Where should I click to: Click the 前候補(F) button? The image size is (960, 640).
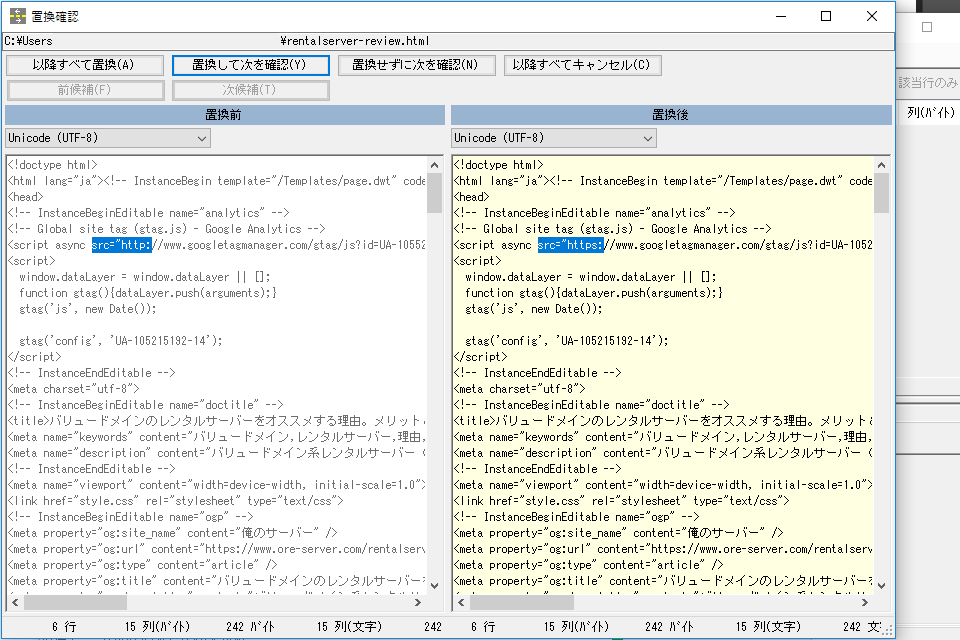point(85,90)
